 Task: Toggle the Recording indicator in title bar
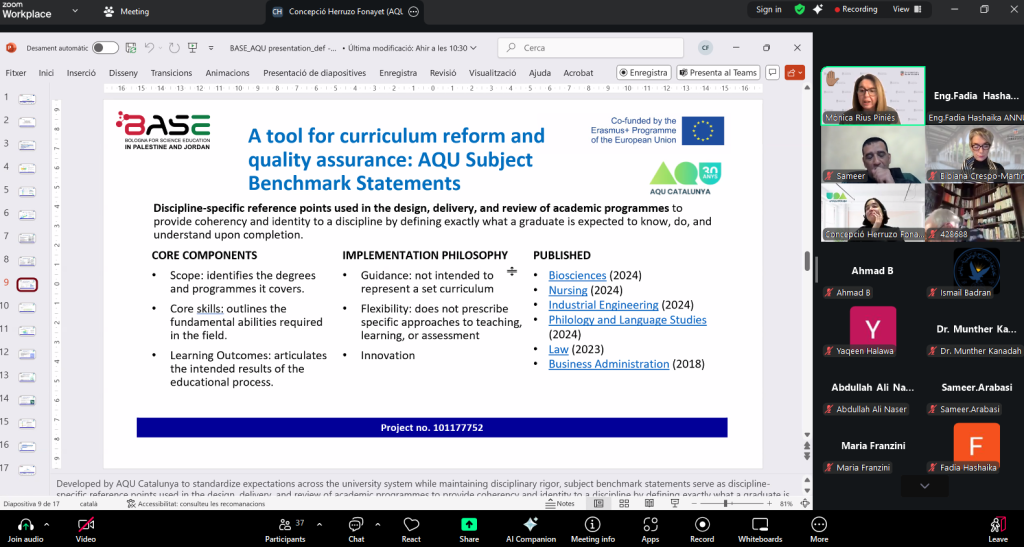click(x=855, y=9)
